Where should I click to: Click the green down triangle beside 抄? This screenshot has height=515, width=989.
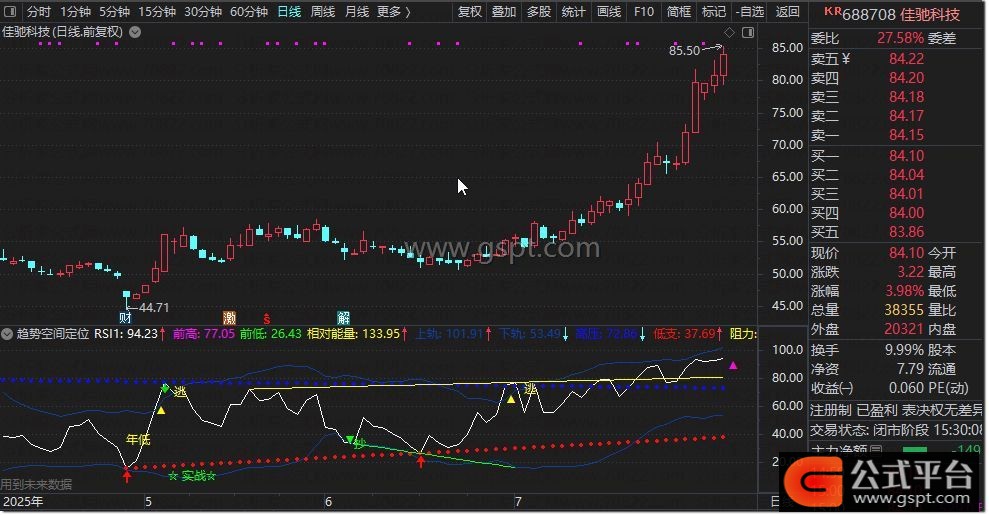tap(349, 439)
